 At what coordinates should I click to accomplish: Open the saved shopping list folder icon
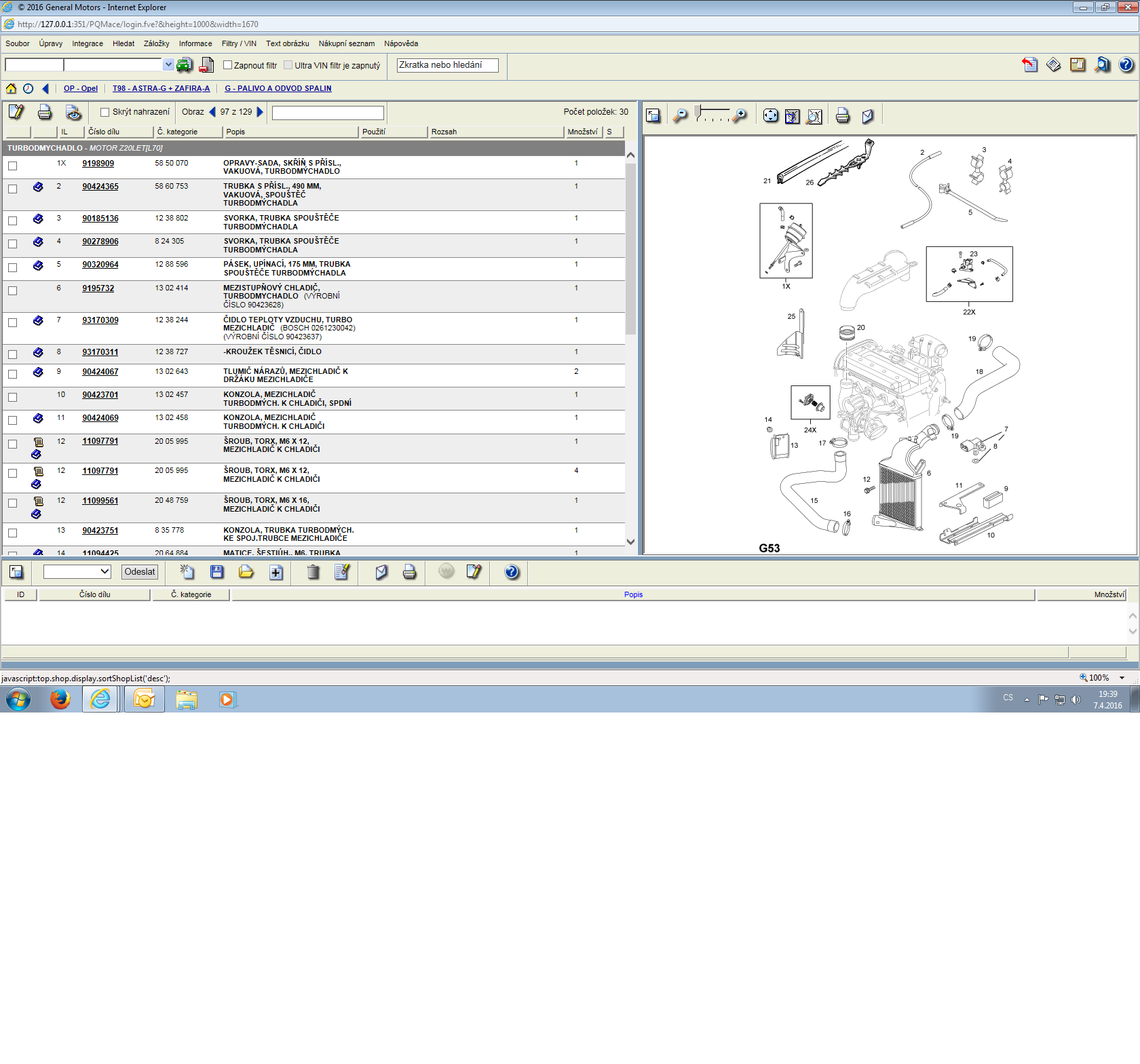(x=246, y=572)
